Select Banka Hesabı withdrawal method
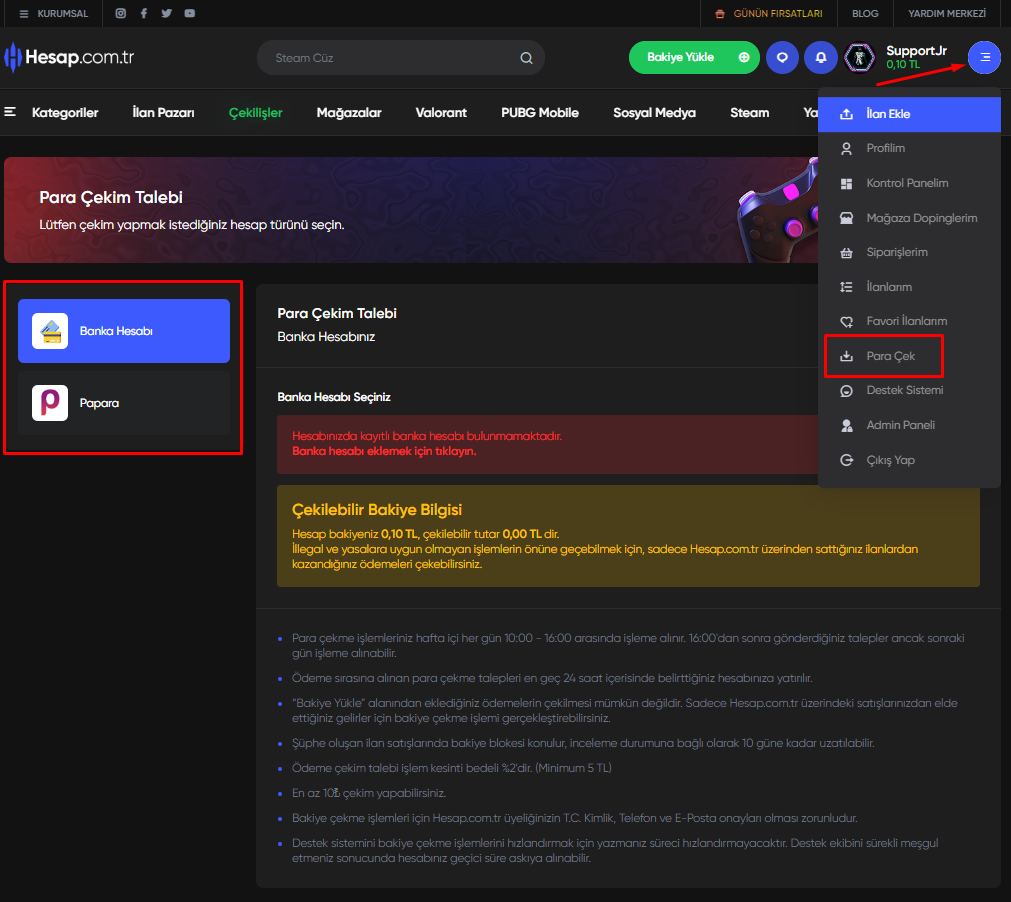This screenshot has width=1011, height=902. pyautogui.click(x=124, y=331)
